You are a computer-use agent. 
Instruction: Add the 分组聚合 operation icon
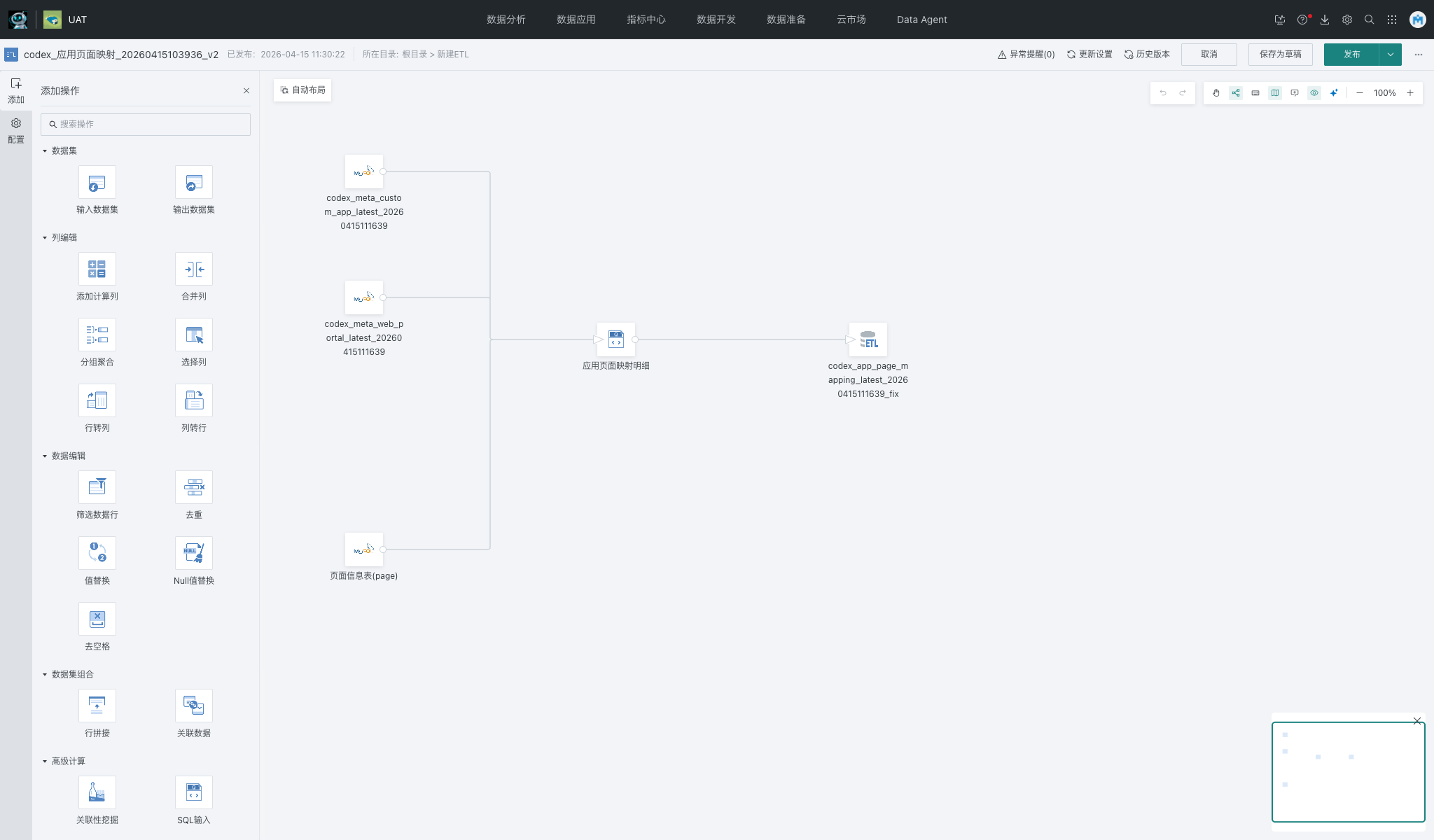pos(97,335)
